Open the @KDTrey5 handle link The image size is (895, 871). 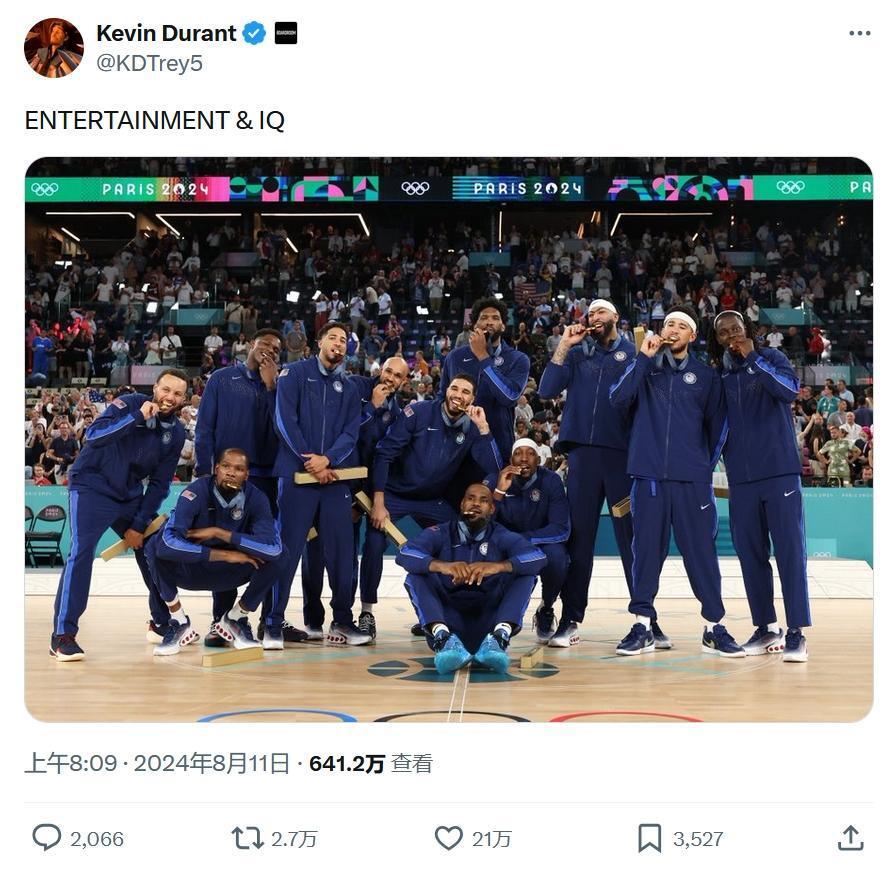click(150, 63)
